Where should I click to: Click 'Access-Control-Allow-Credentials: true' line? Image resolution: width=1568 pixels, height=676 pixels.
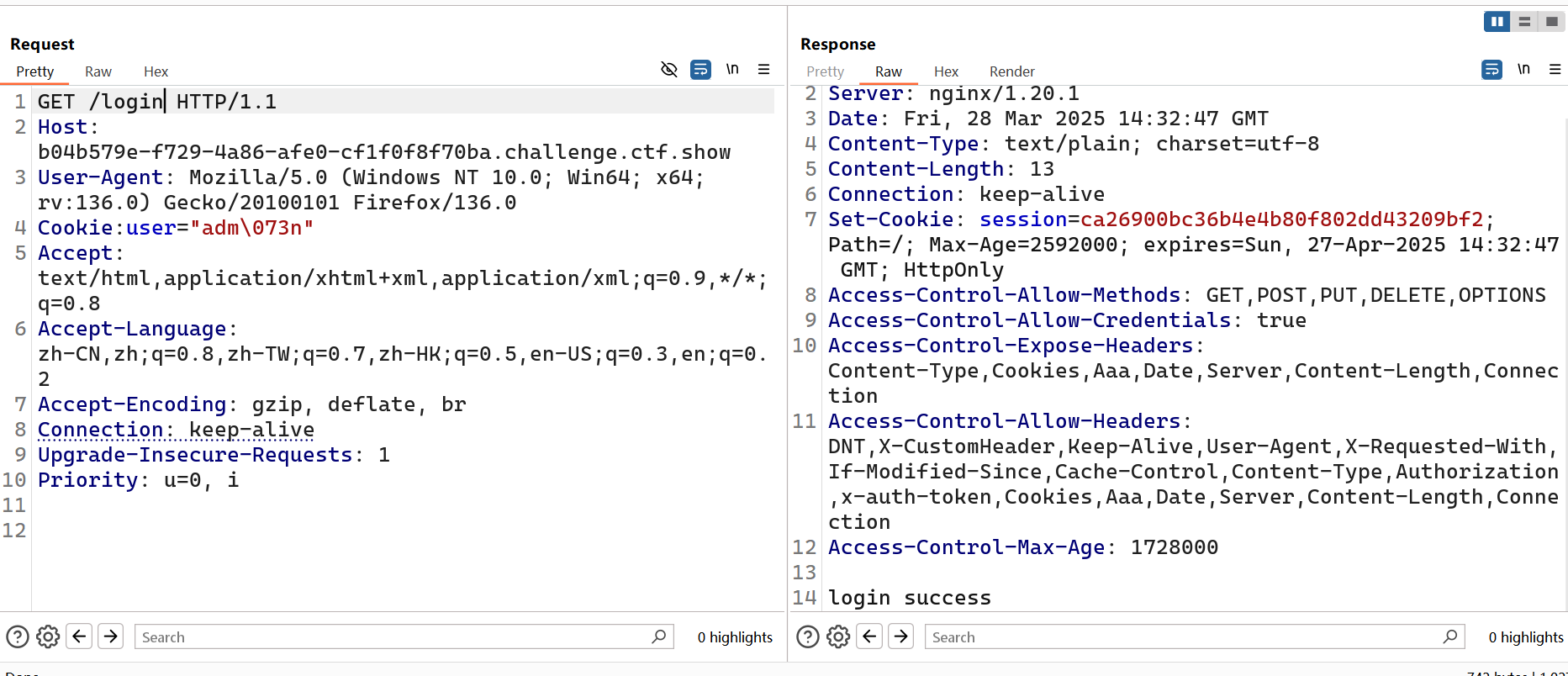1067,320
